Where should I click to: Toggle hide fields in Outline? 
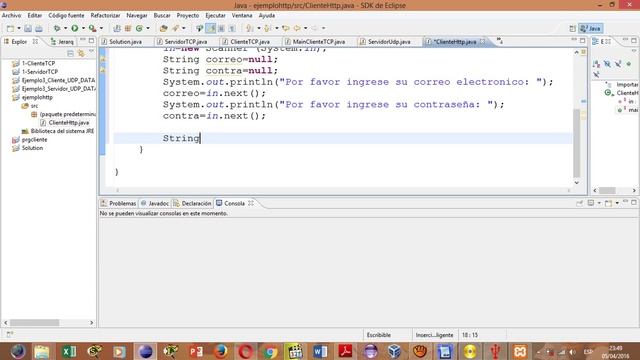(x=607, y=64)
